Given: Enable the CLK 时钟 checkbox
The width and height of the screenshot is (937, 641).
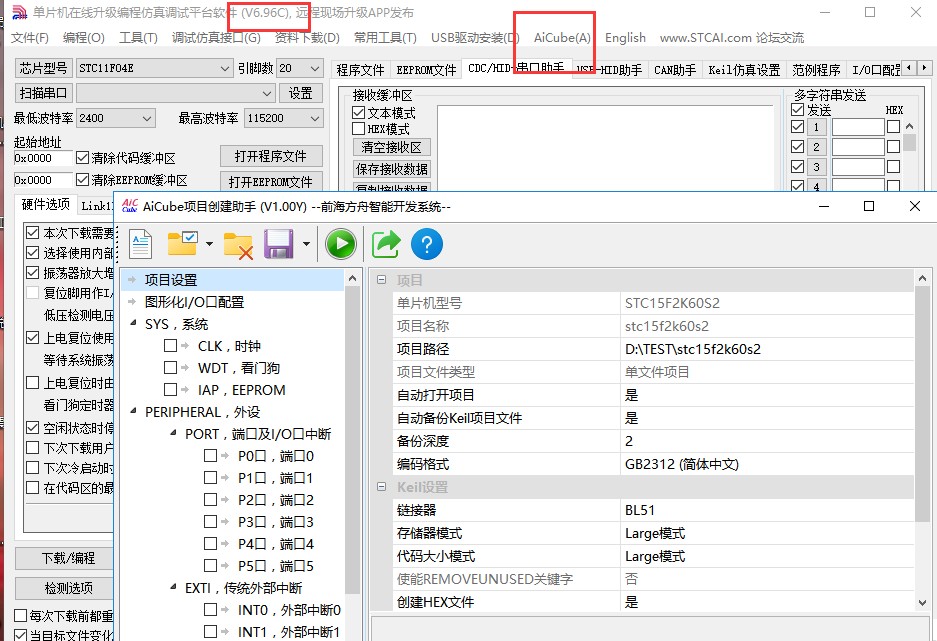Looking at the screenshot, I should [171, 346].
